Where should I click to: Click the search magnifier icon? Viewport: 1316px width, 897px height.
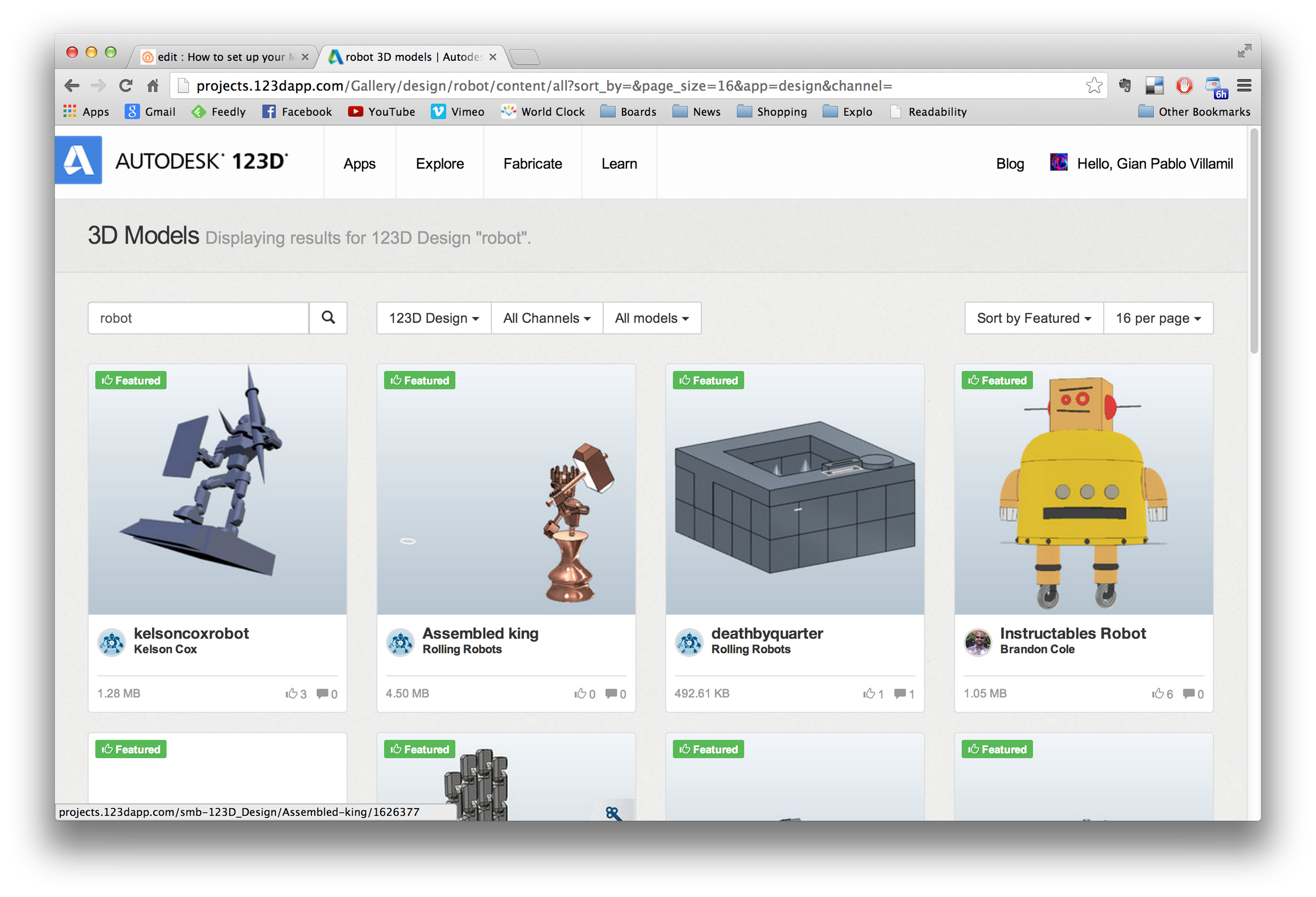point(328,318)
